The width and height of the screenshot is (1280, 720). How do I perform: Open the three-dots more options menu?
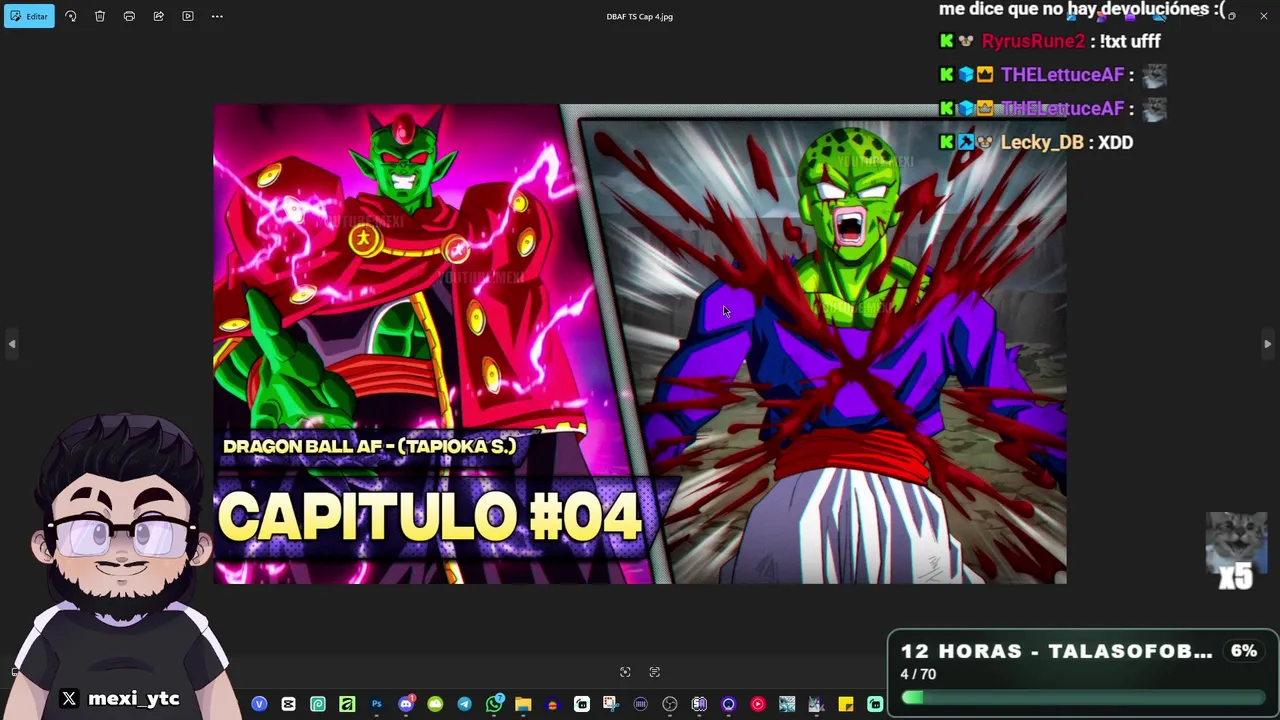[x=217, y=16]
